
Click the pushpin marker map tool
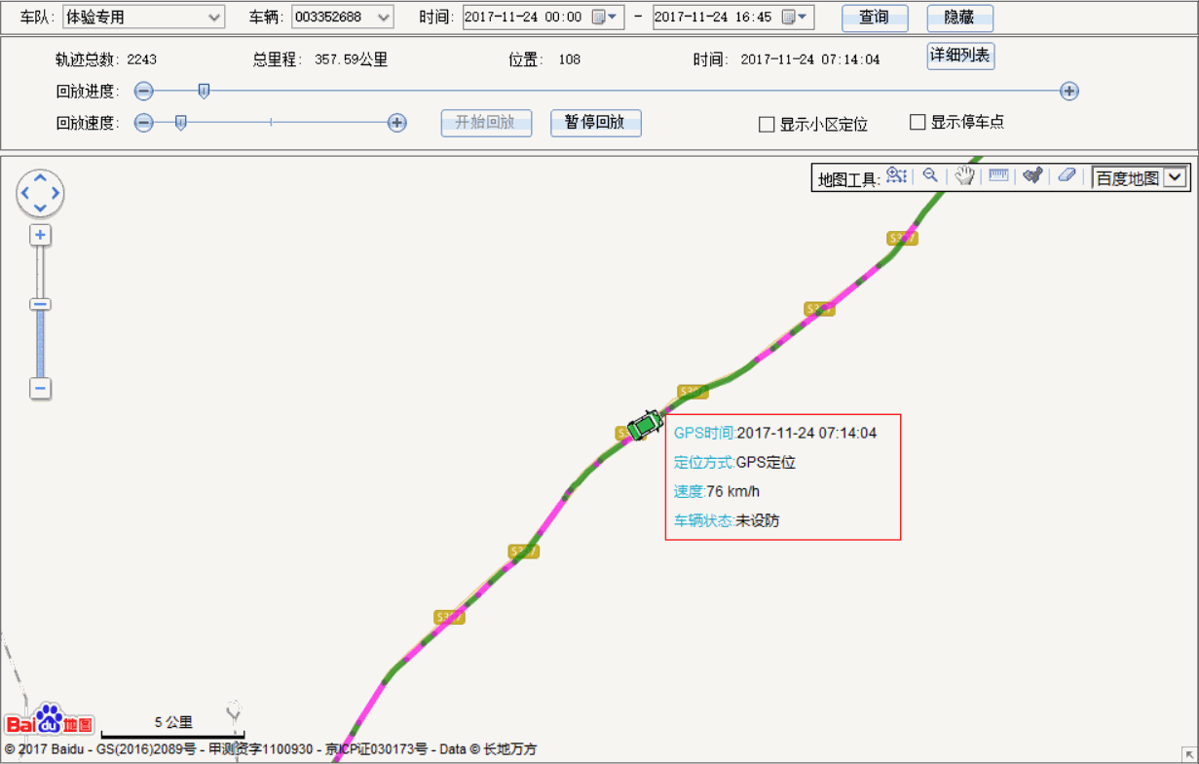click(x=1033, y=176)
